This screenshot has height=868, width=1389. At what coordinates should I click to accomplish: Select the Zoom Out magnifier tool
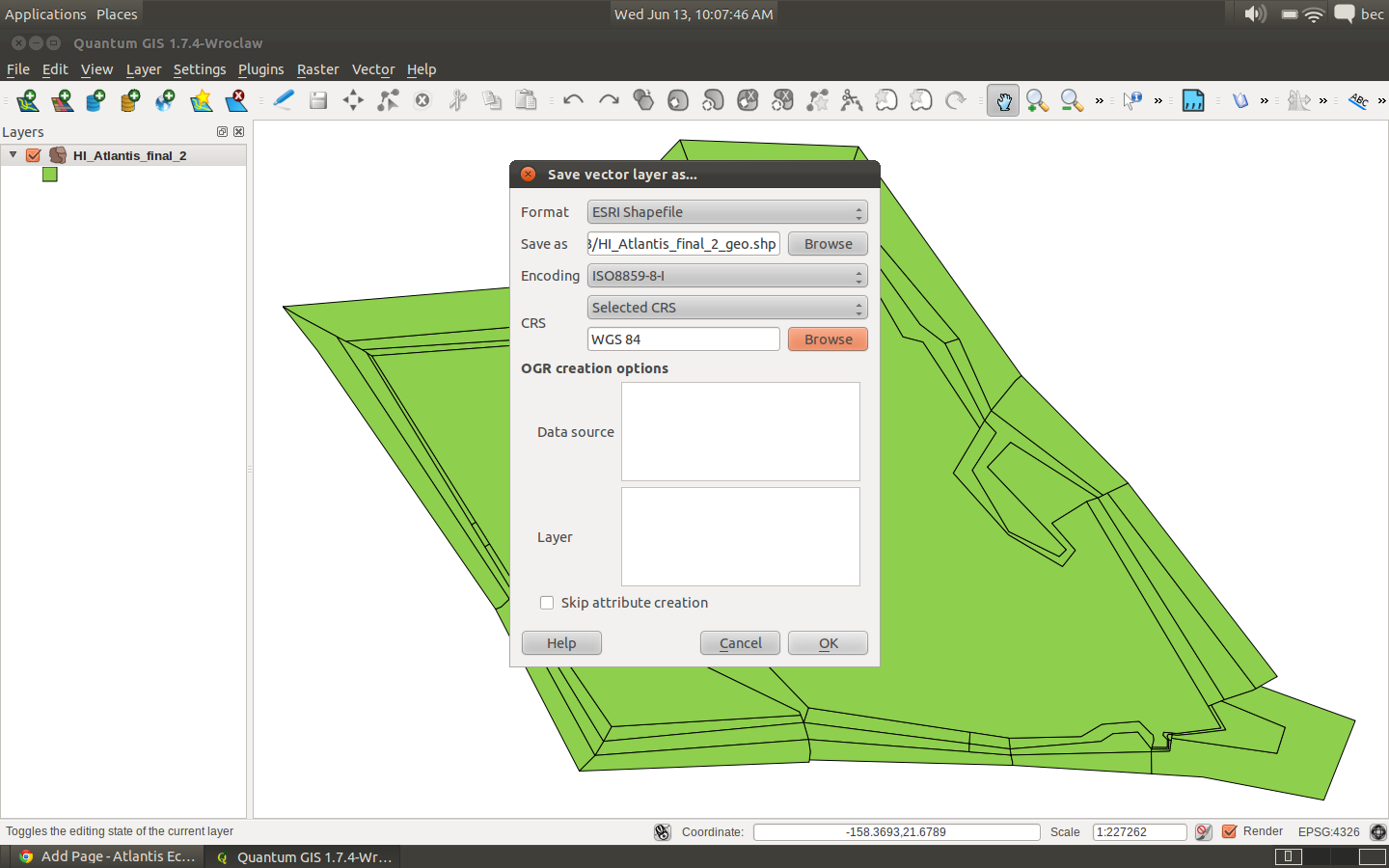click(x=1071, y=100)
